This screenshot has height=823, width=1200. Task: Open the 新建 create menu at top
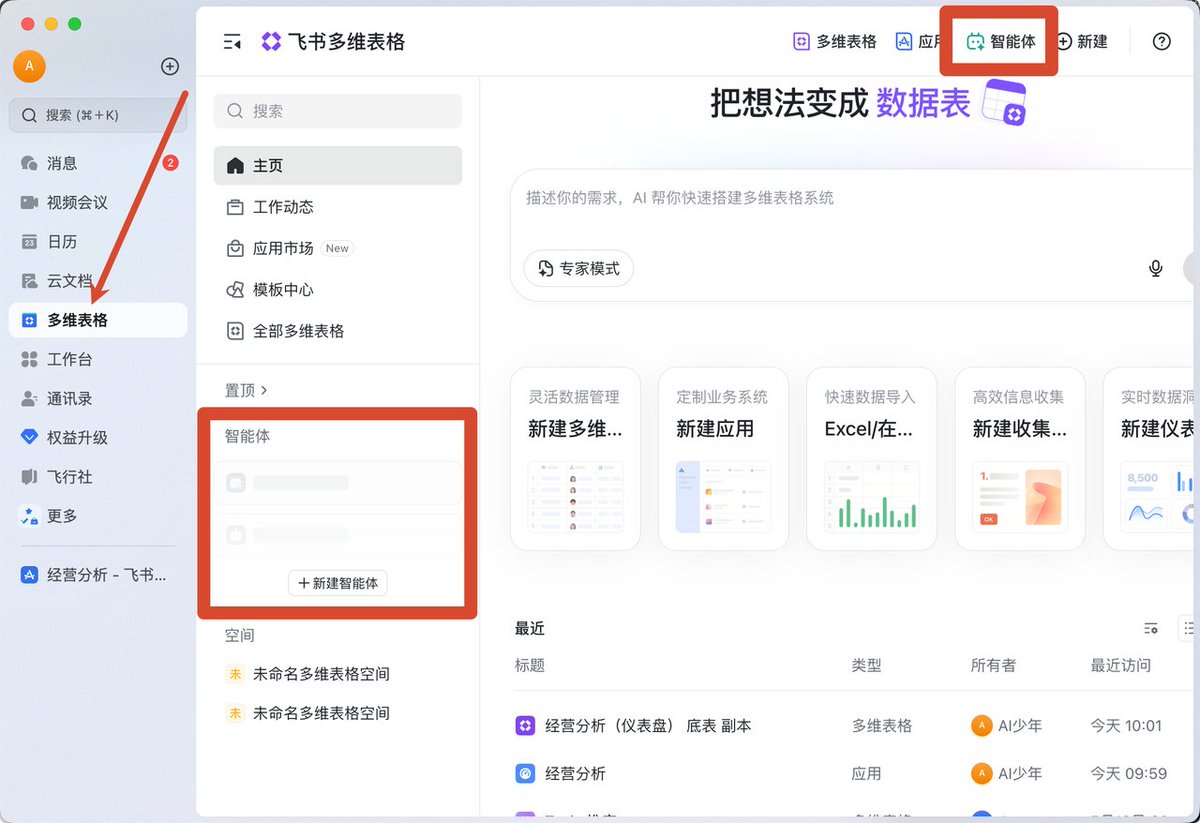coord(1082,42)
